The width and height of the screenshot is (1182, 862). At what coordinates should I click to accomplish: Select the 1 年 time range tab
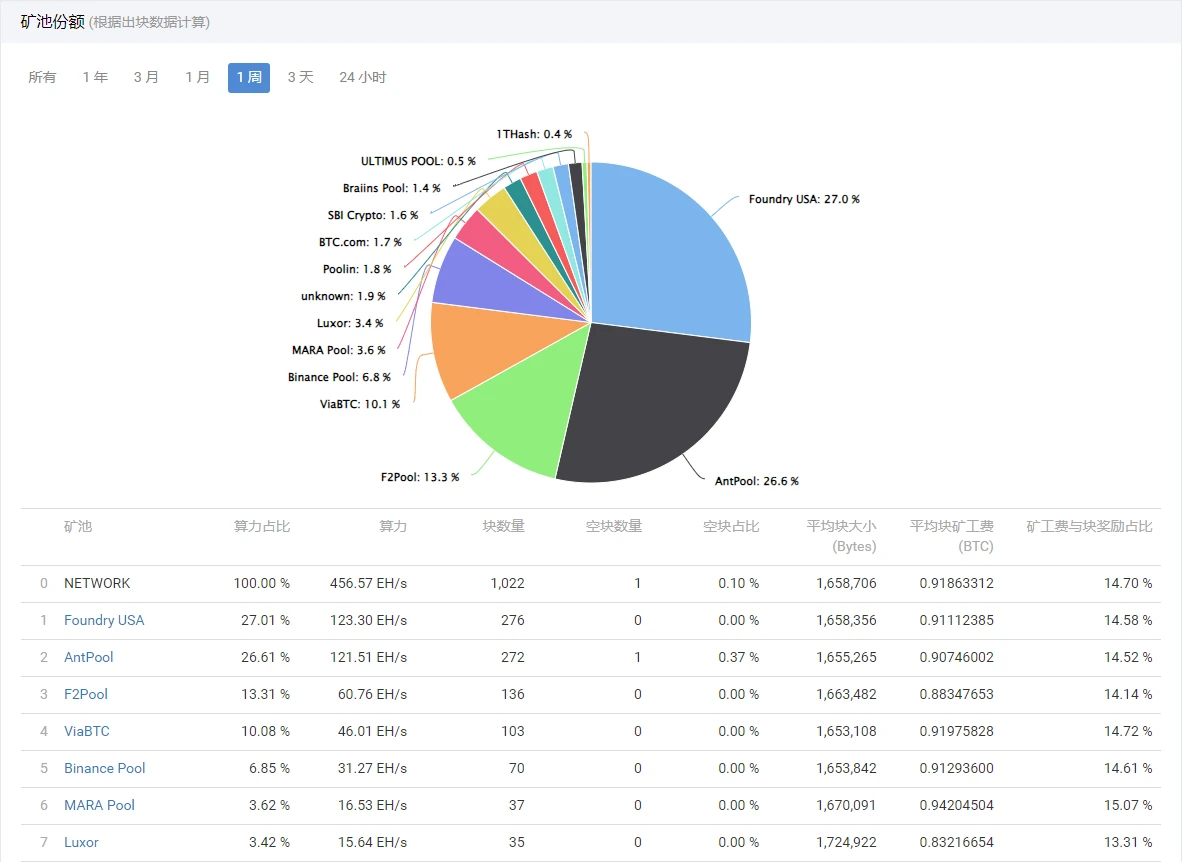[x=94, y=77]
